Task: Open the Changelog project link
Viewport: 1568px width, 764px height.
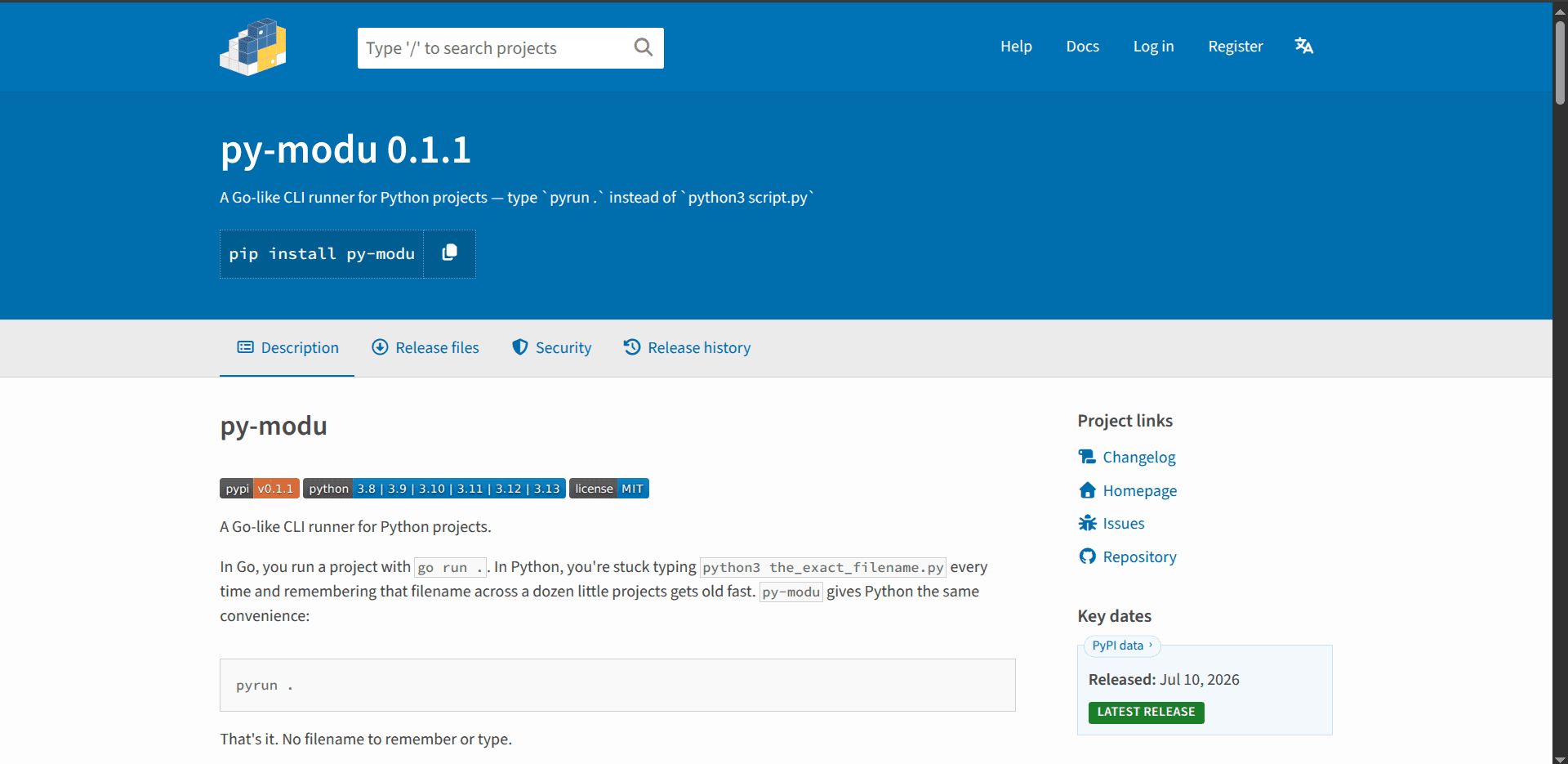Action: [x=1139, y=457]
